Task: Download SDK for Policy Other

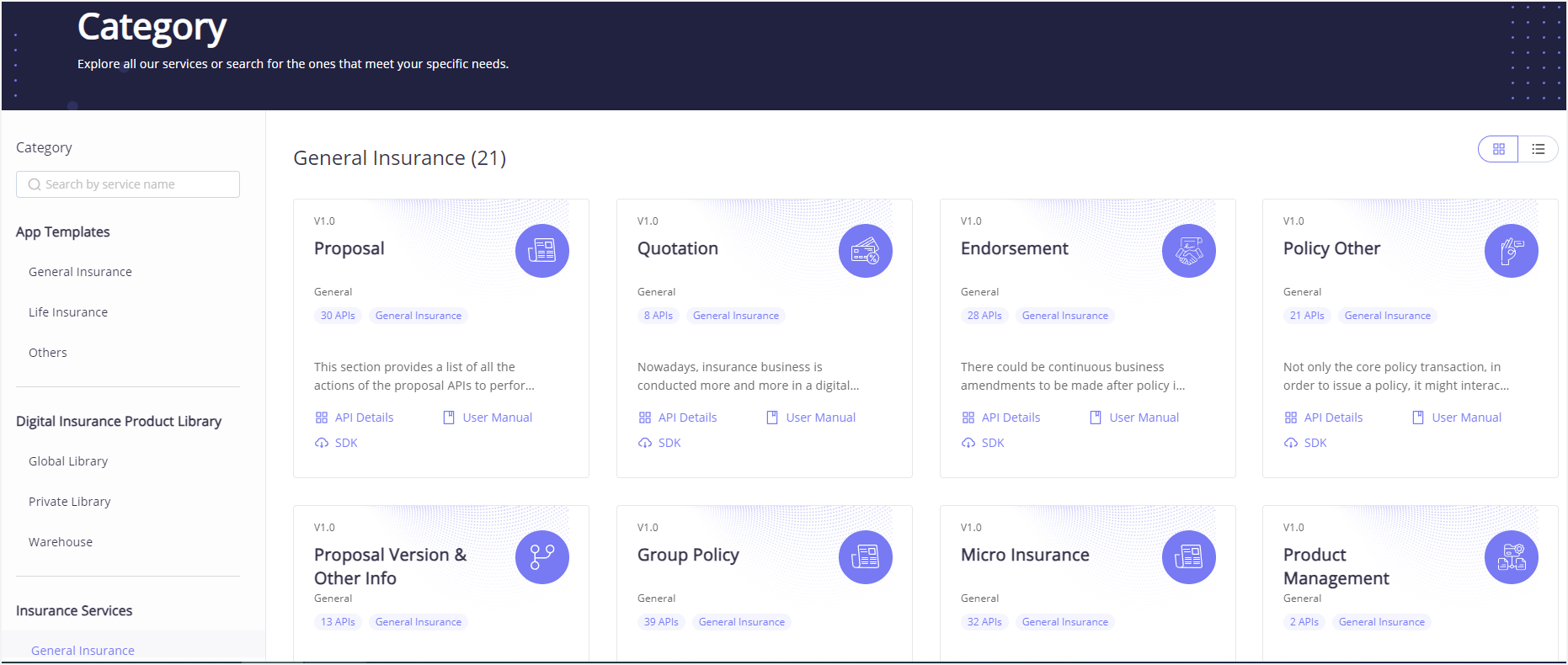Action: point(1305,443)
